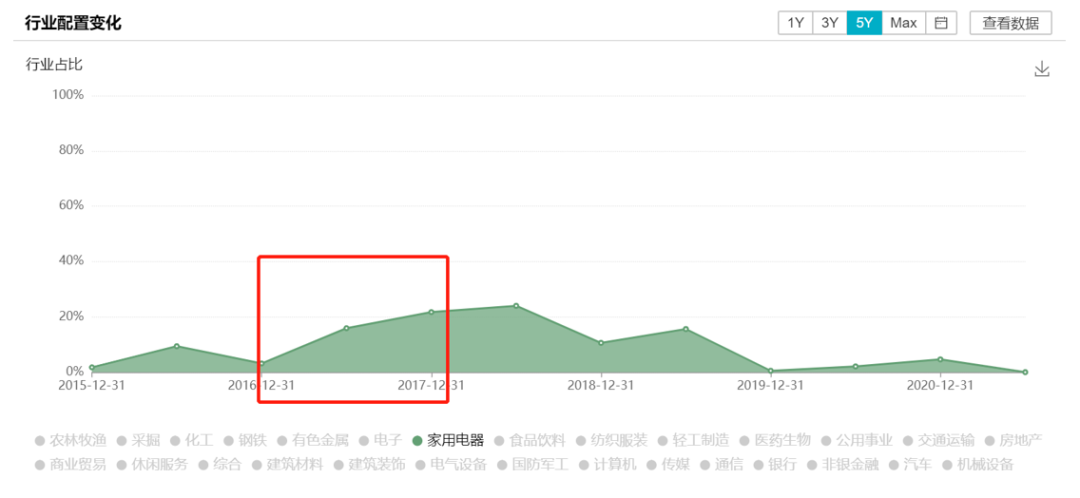Image resolution: width=1080 pixels, height=498 pixels.
Task: Click the 2017-12-31 axis label
Action: 431,386
